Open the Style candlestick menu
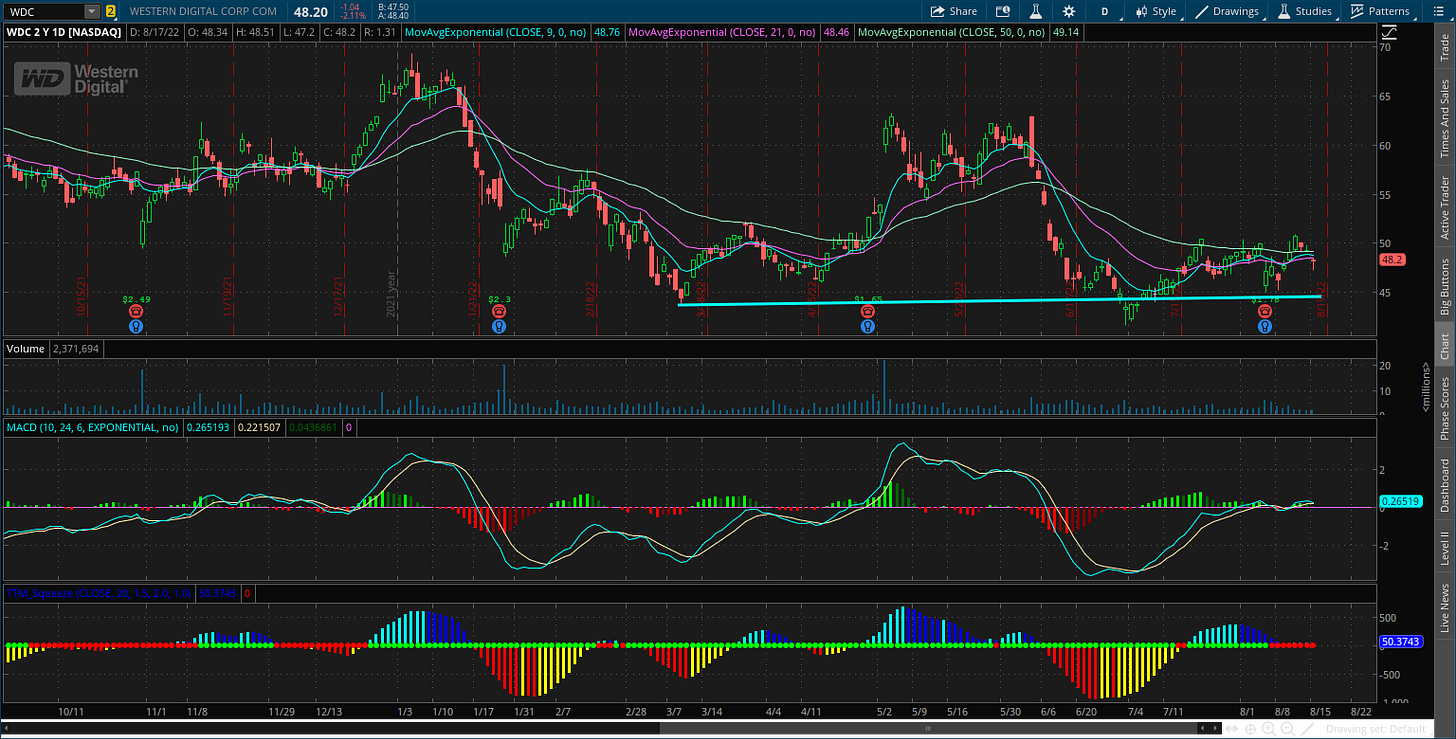The height and width of the screenshot is (739, 1456). pyautogui.click(x=1155, y=11)
